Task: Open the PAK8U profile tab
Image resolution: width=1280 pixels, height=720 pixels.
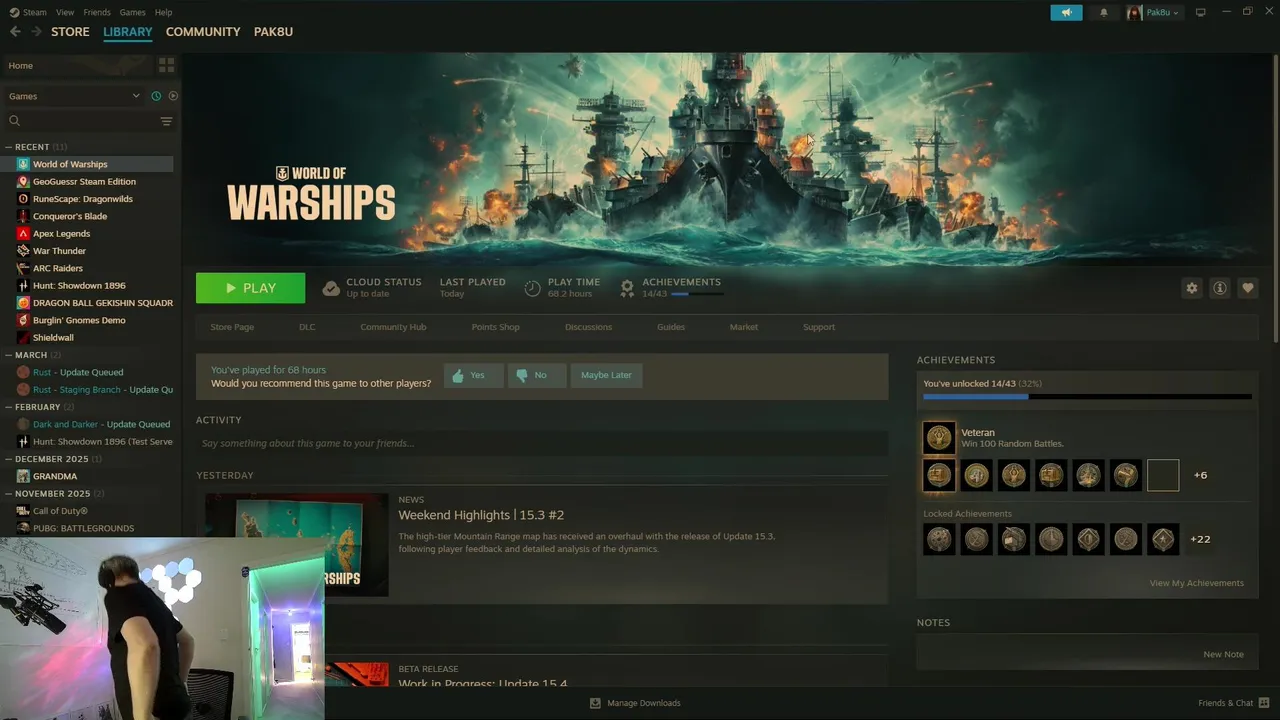Action: 273,32
